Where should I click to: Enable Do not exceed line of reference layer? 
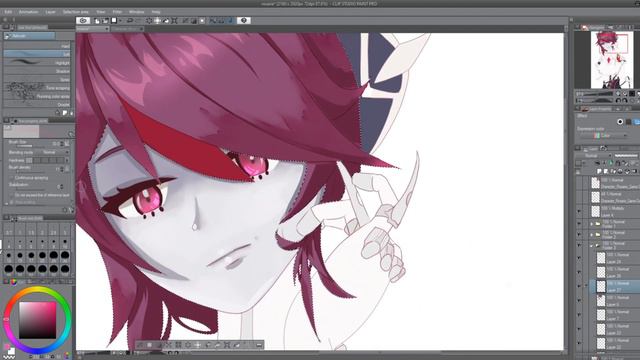click(11, 195)
